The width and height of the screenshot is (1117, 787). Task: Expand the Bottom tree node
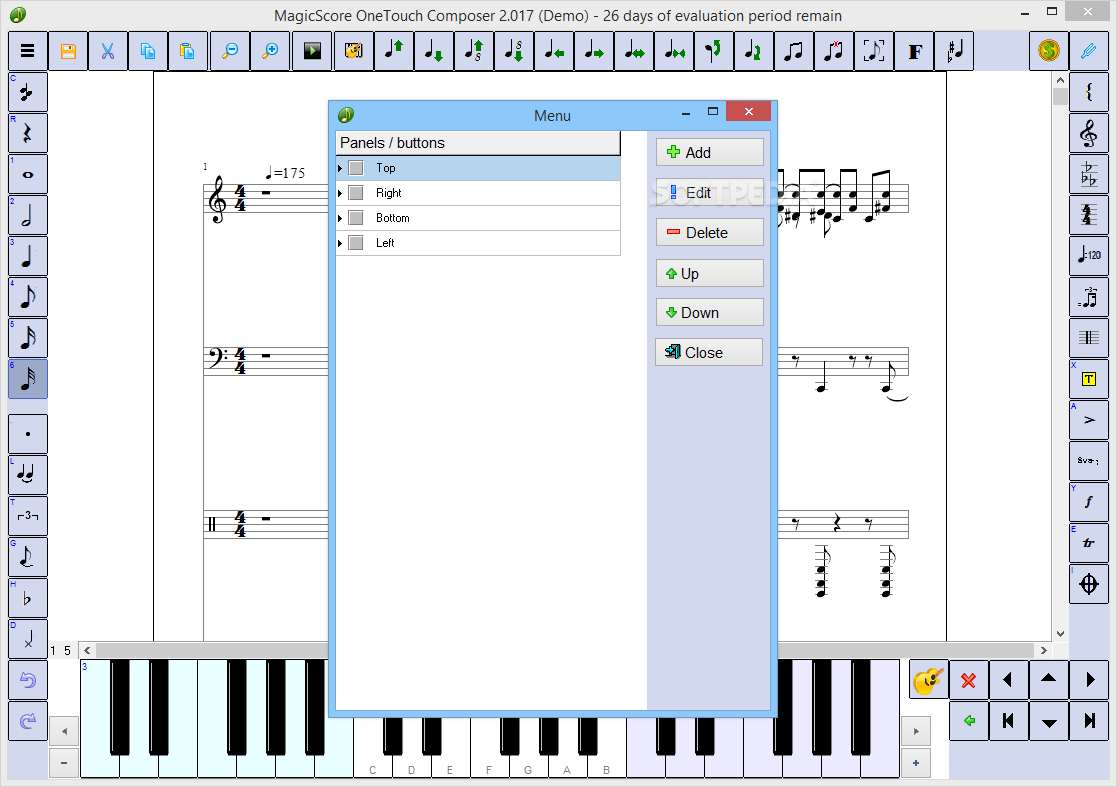341,218
